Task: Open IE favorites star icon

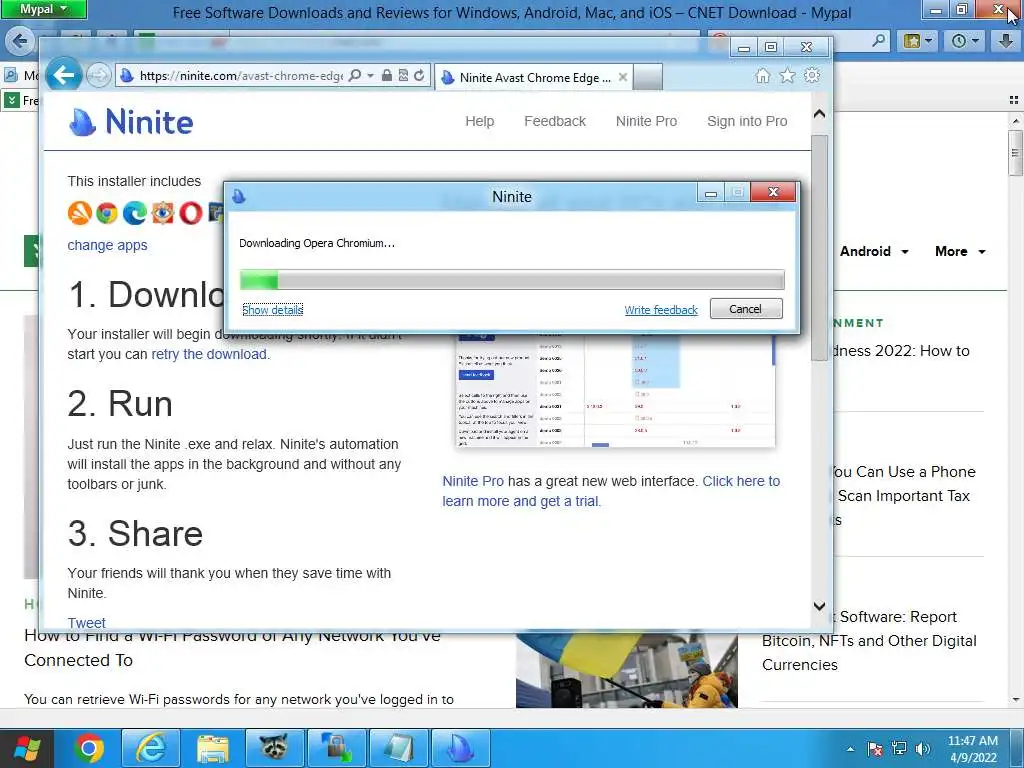Action: (x=788, y=76)
